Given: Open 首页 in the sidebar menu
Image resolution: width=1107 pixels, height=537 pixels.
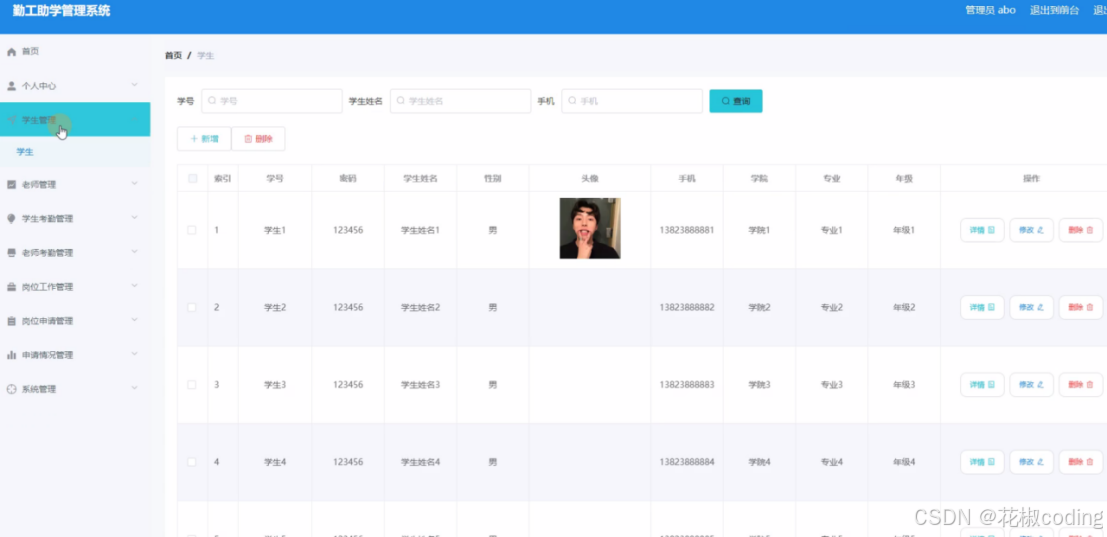Looking at the screenshot, I should 75,52.
